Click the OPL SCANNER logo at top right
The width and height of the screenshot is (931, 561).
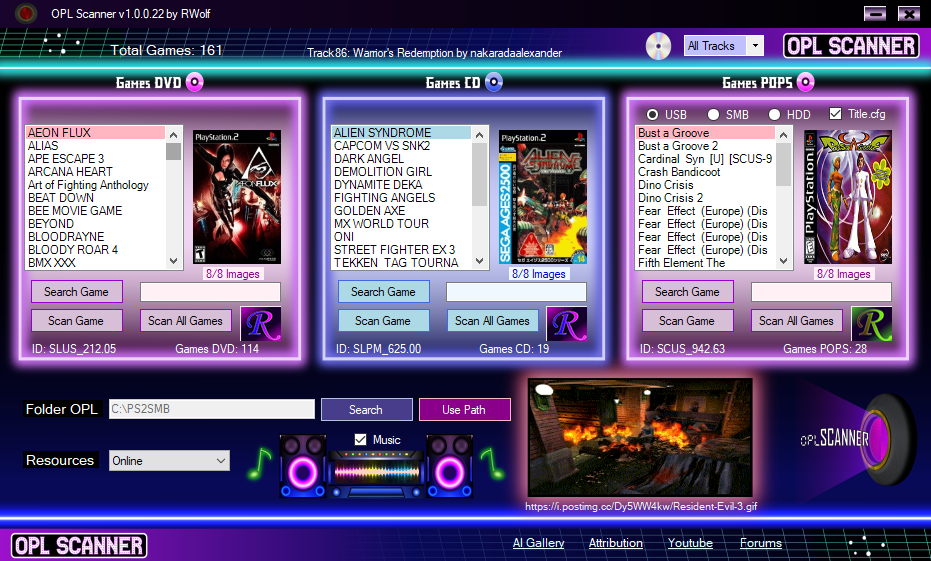[x=851, y=46]
